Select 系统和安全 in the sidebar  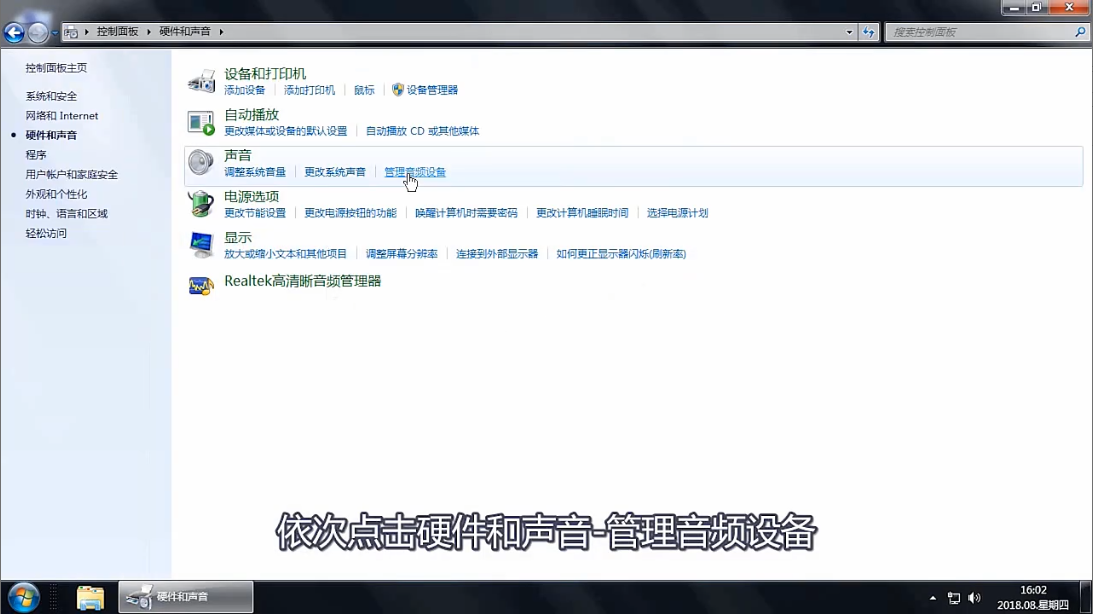[52, 96]
